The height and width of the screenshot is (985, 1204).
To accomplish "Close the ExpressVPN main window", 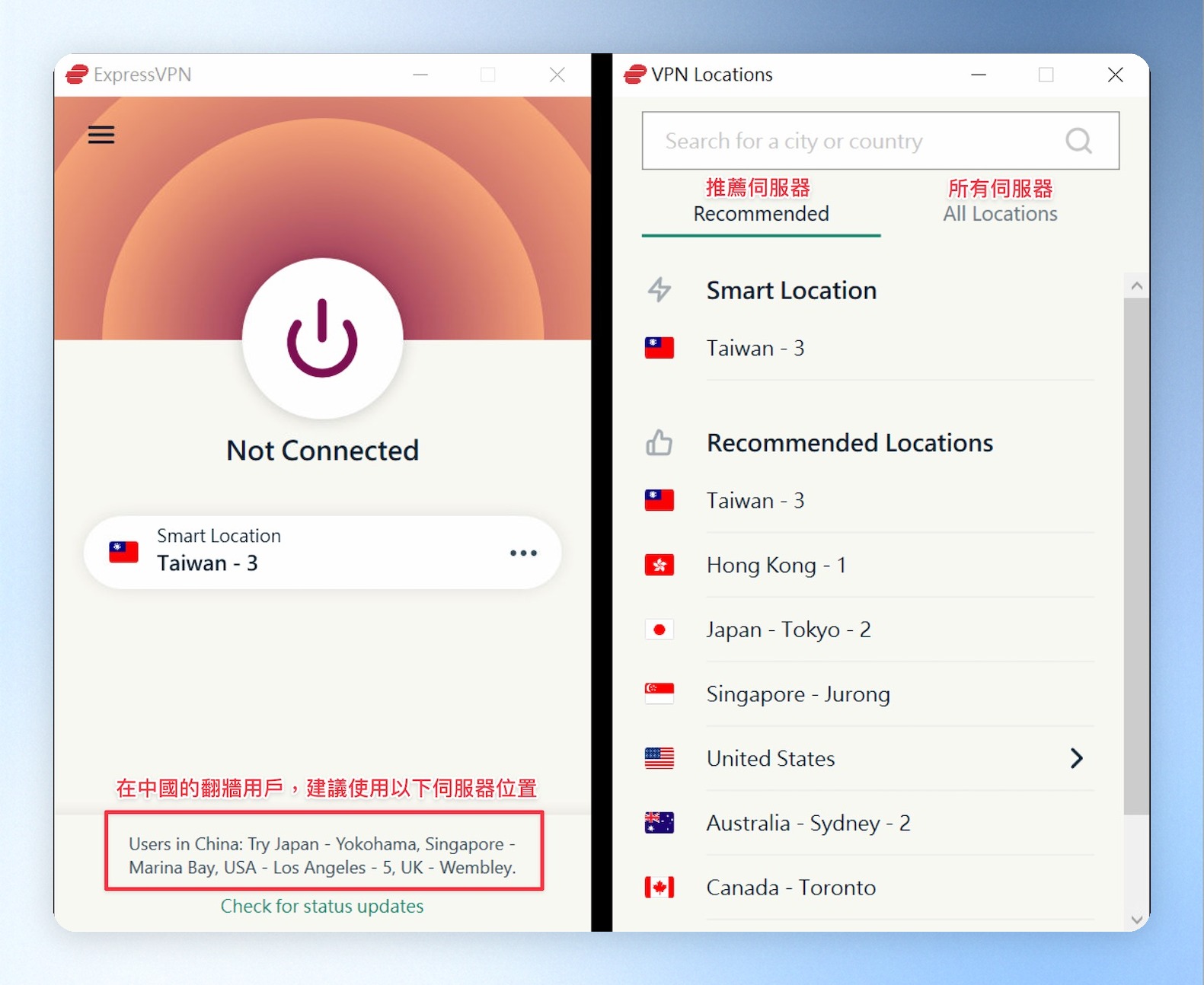I will [x=557, y=75].
